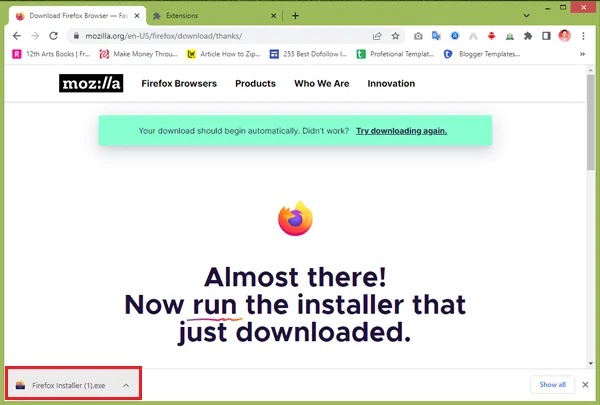This screenshot has width=600, height=405.
Task: Open the Chrome three-dot menu
Action: pos(583,36)
